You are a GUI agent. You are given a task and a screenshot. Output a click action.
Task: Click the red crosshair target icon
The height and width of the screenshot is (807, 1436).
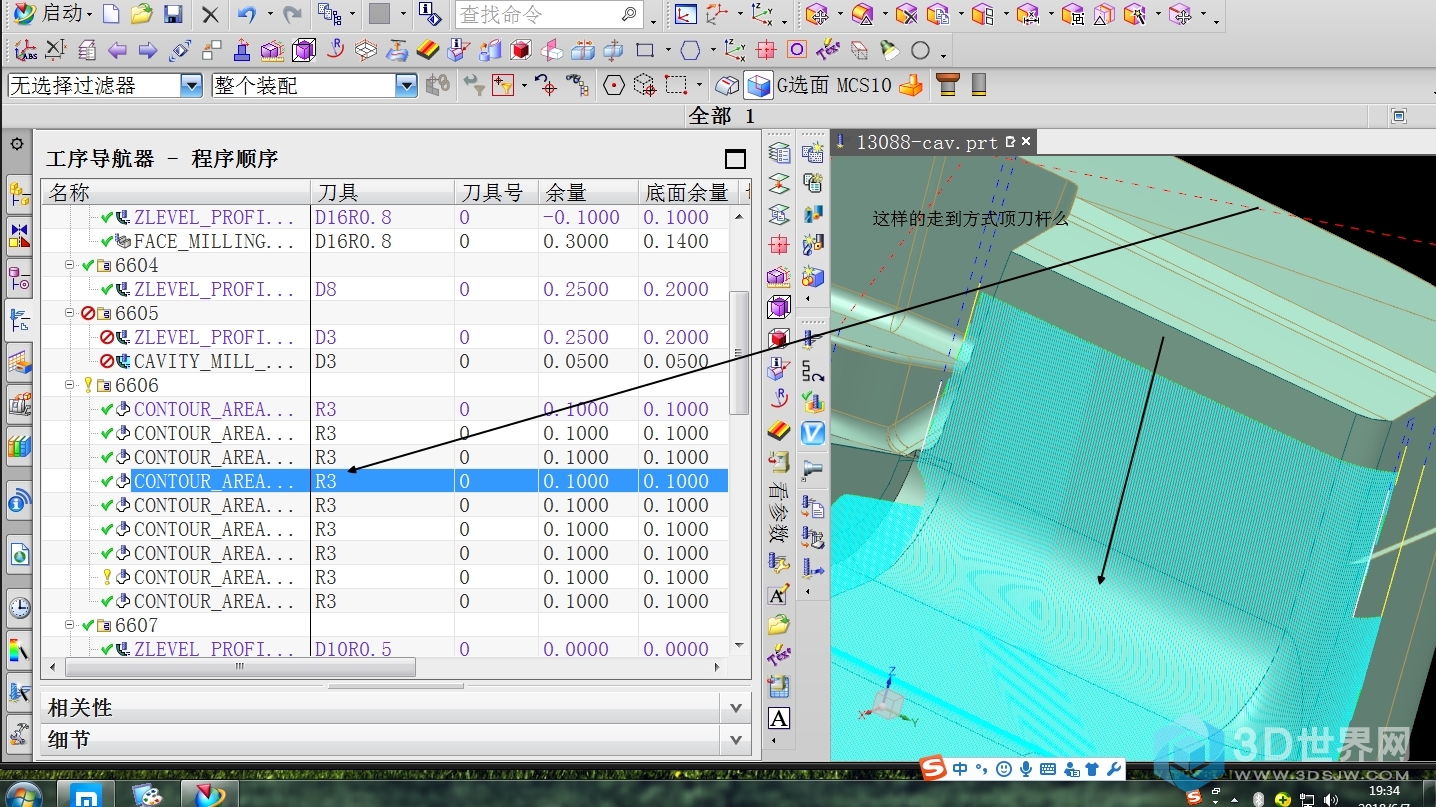click(766, 50)
